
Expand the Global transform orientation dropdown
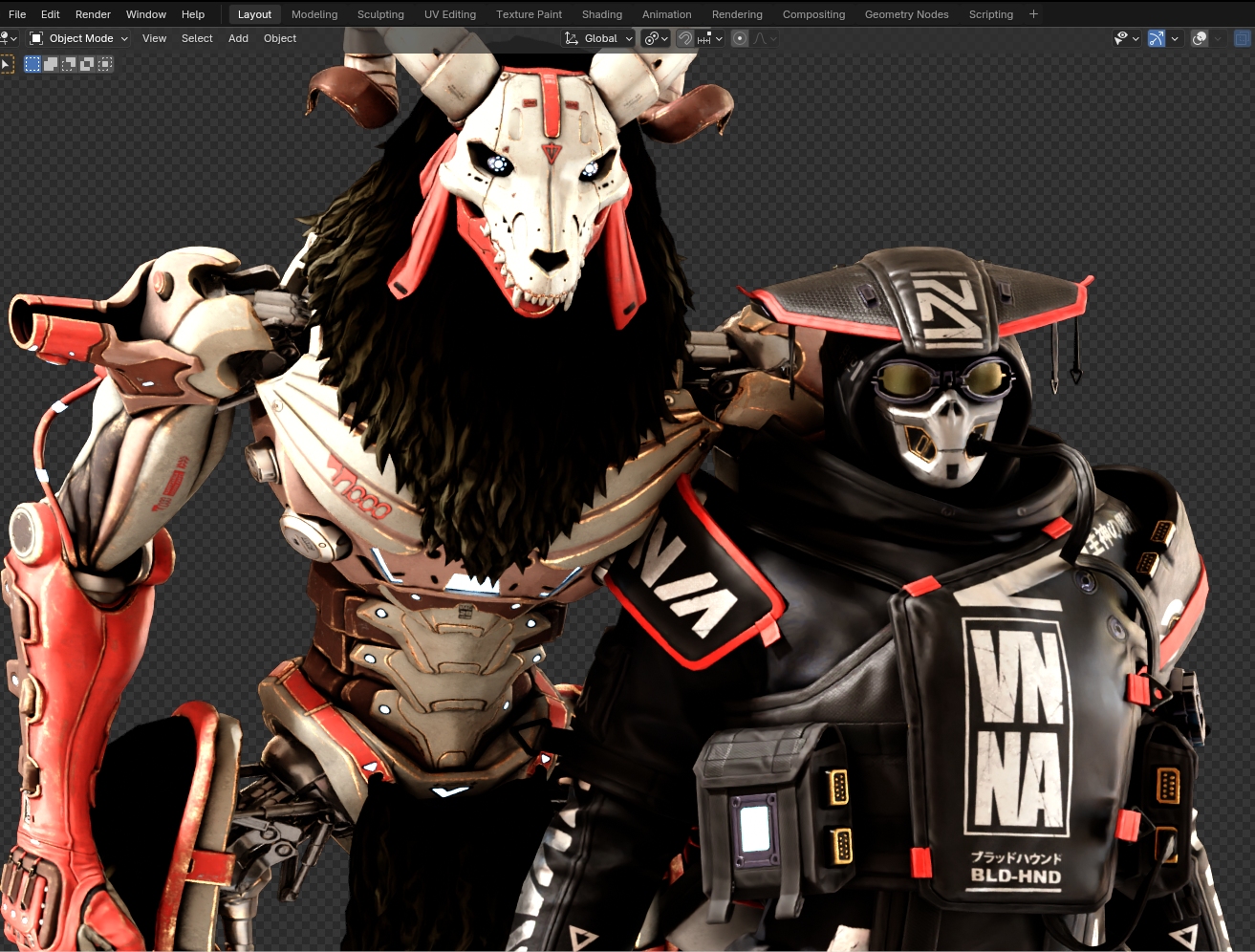tap(599, 38)
